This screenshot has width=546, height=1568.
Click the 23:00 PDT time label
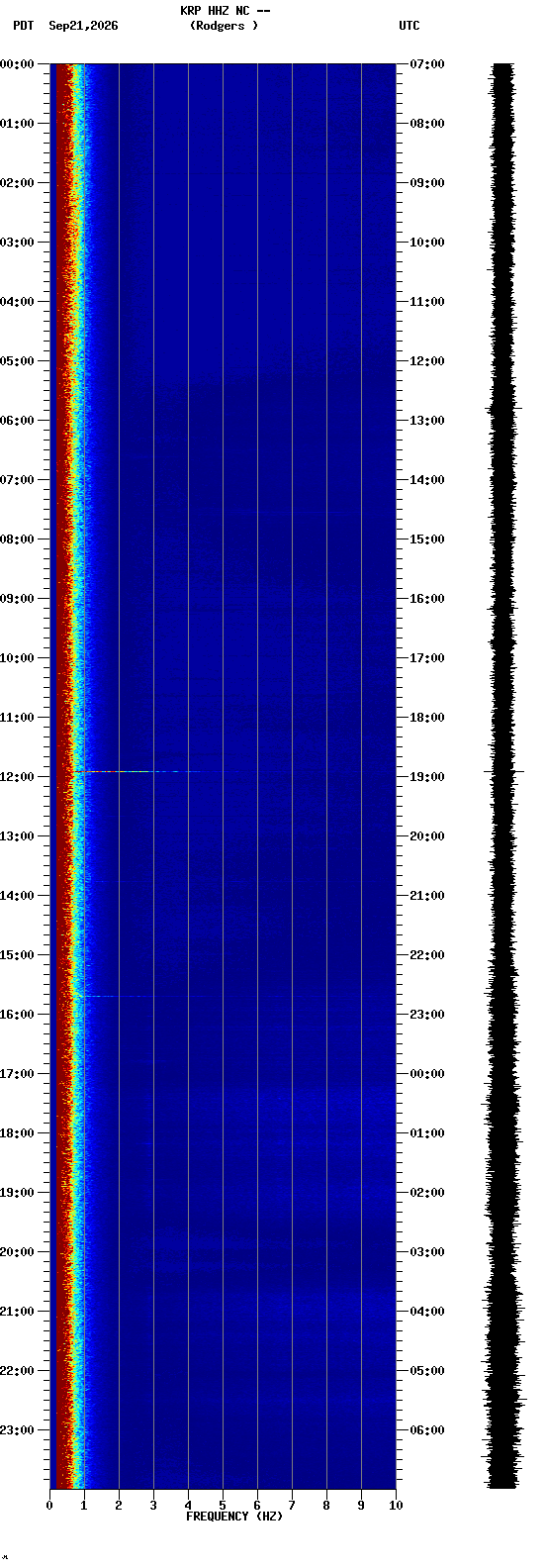click(17, 1430)
